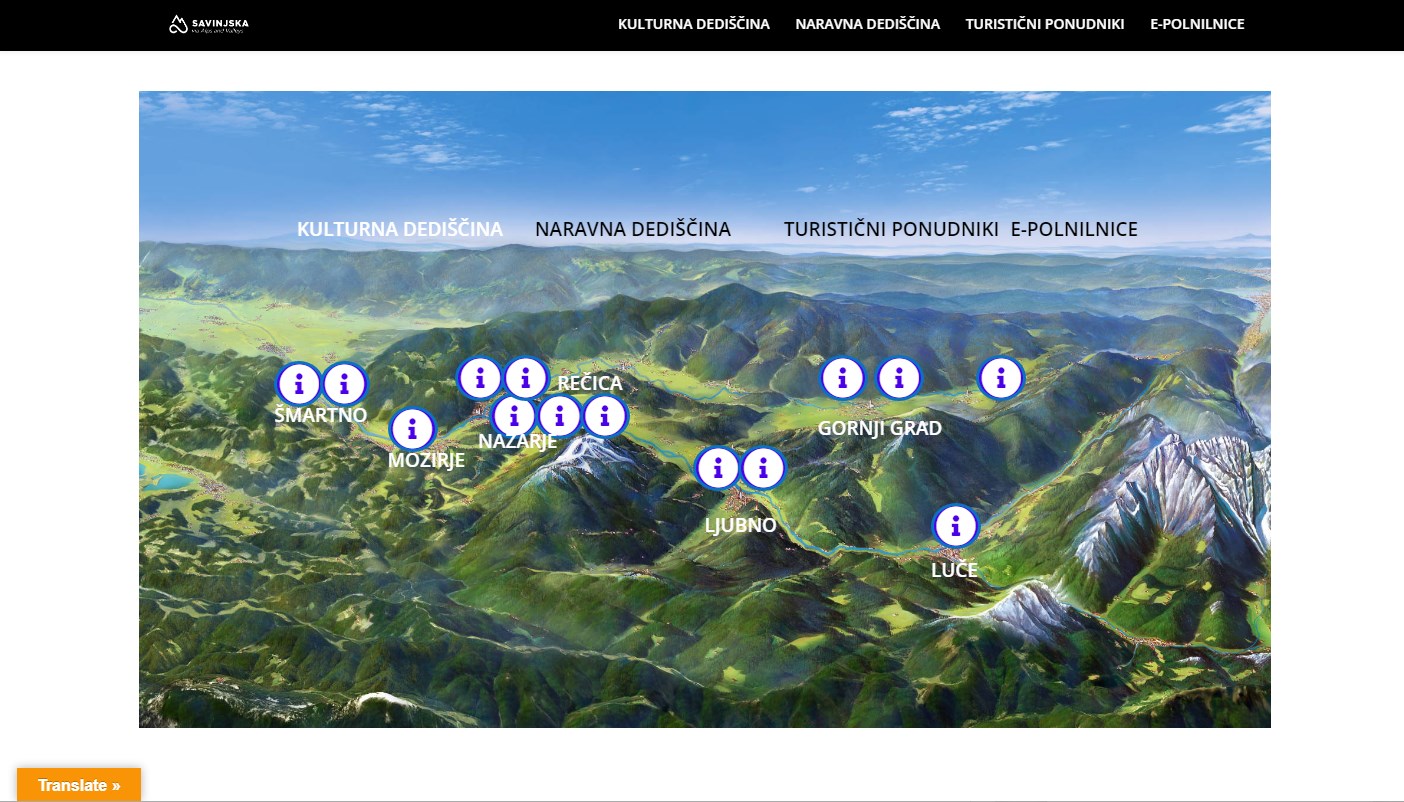Click the REČICA town label on map

point(590,383)
